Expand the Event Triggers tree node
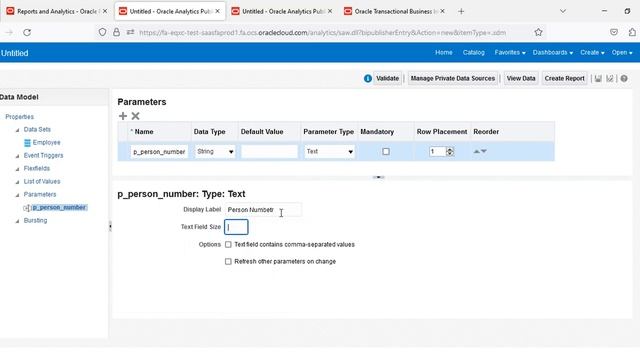The width and height of the screenshot is (640, 360). pos(18,156)
